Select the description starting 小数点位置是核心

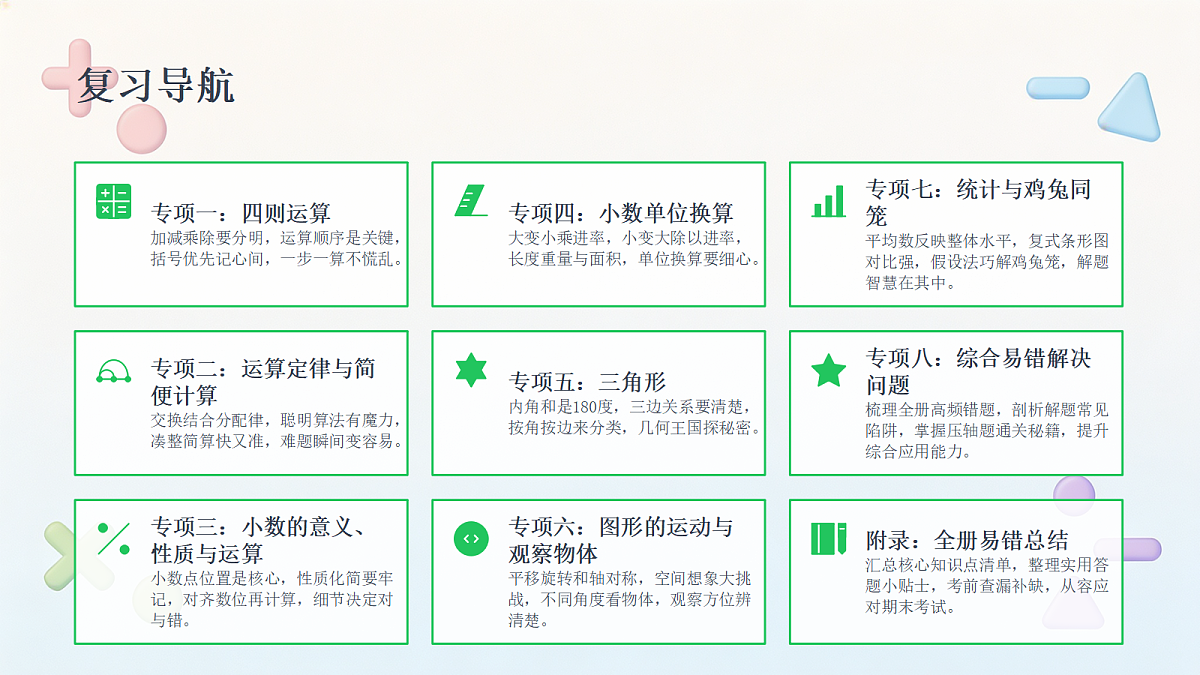272,598
